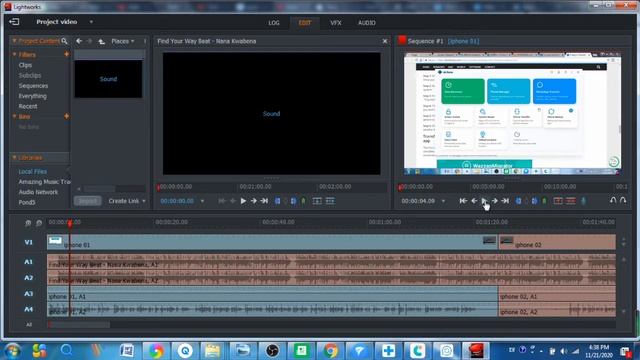Select Clips filter

coord(25,65)
